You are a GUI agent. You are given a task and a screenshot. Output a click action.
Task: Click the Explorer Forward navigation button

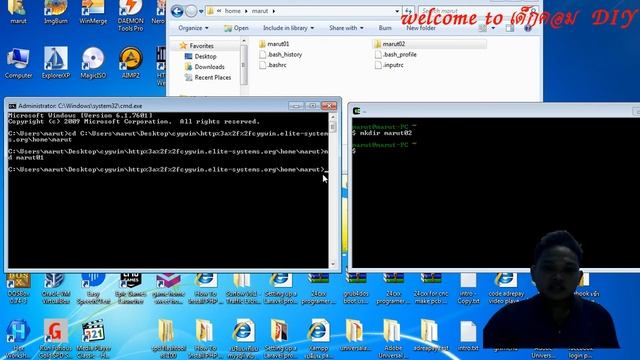(191, 11)
